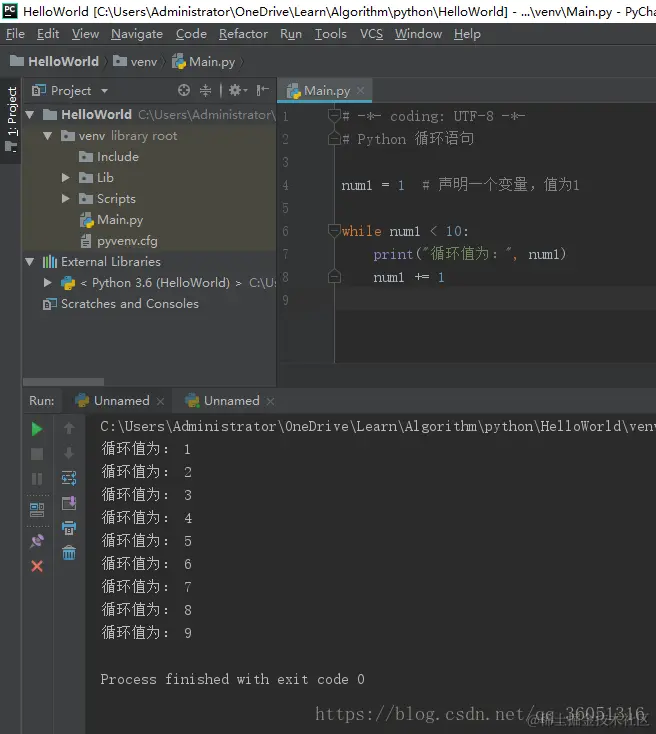Screen dimensions: 656x734
Task: Click the project tree horizontal scrollbar
Action: click(x=63, y=382)
